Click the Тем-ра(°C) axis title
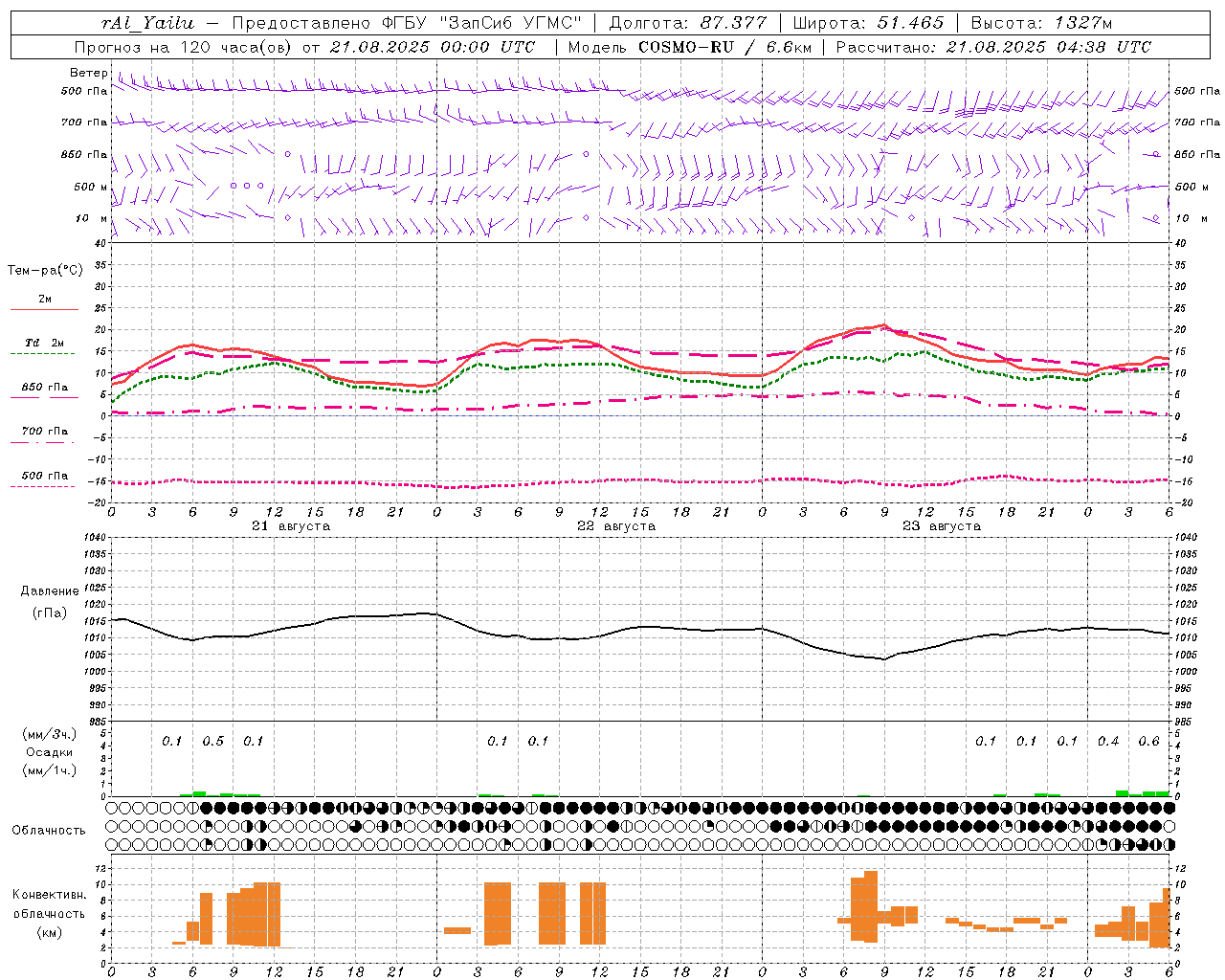Image resolution: width=1225 pixels, height=980 pixels. [x=45, y=271]
